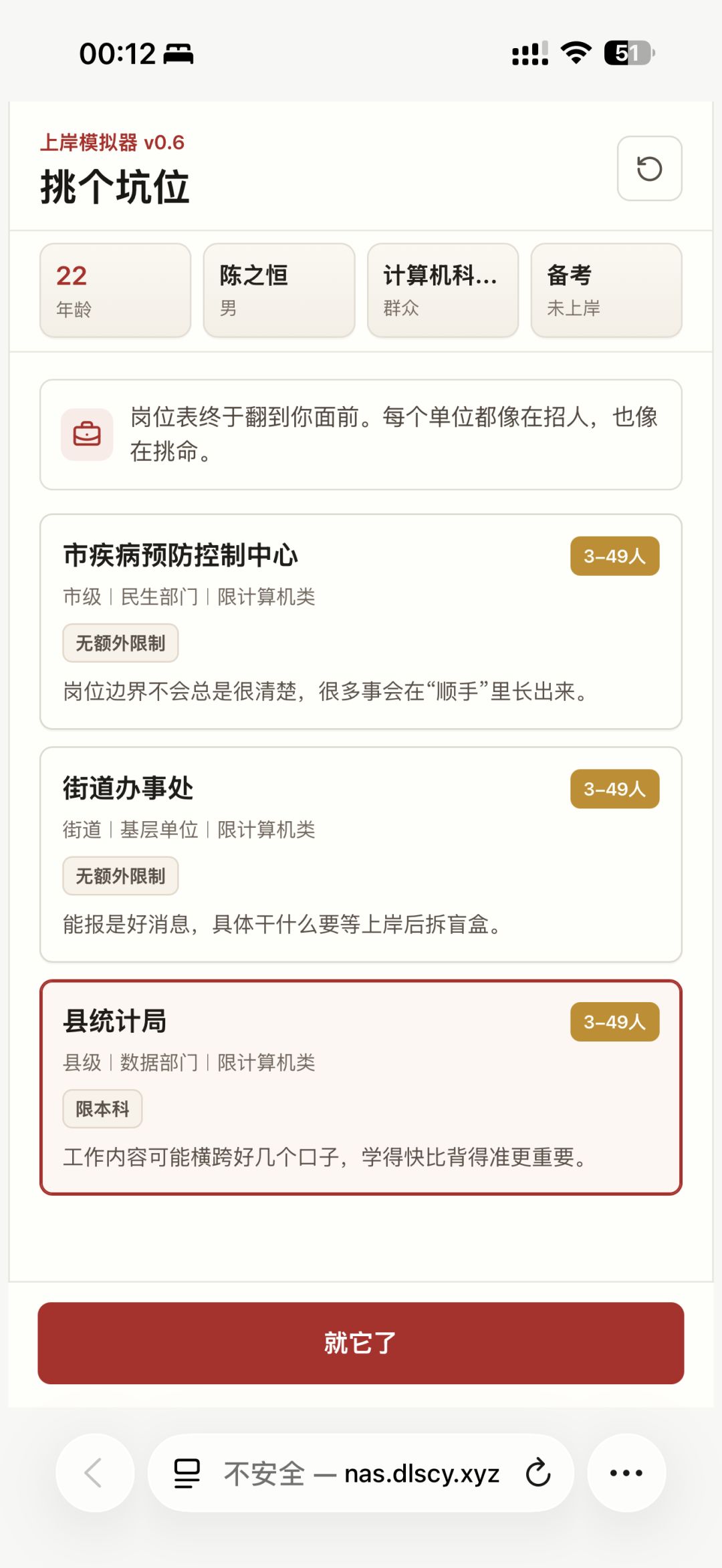This screenshot has width=722, height=1568.
Task: Open the browser three-dot more menu
Action: pos(626,1473)
